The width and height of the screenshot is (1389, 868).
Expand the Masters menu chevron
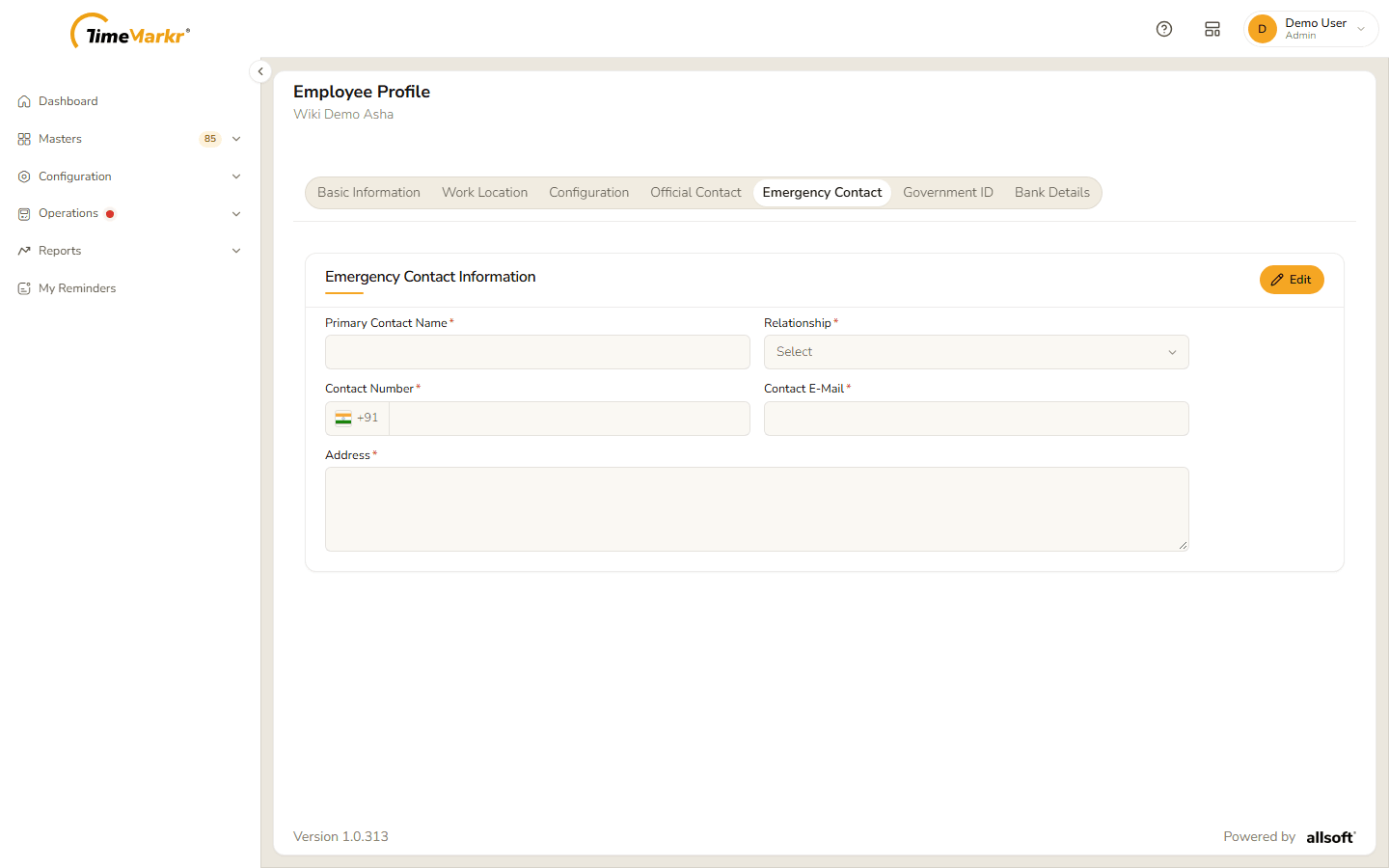[236, 139]
